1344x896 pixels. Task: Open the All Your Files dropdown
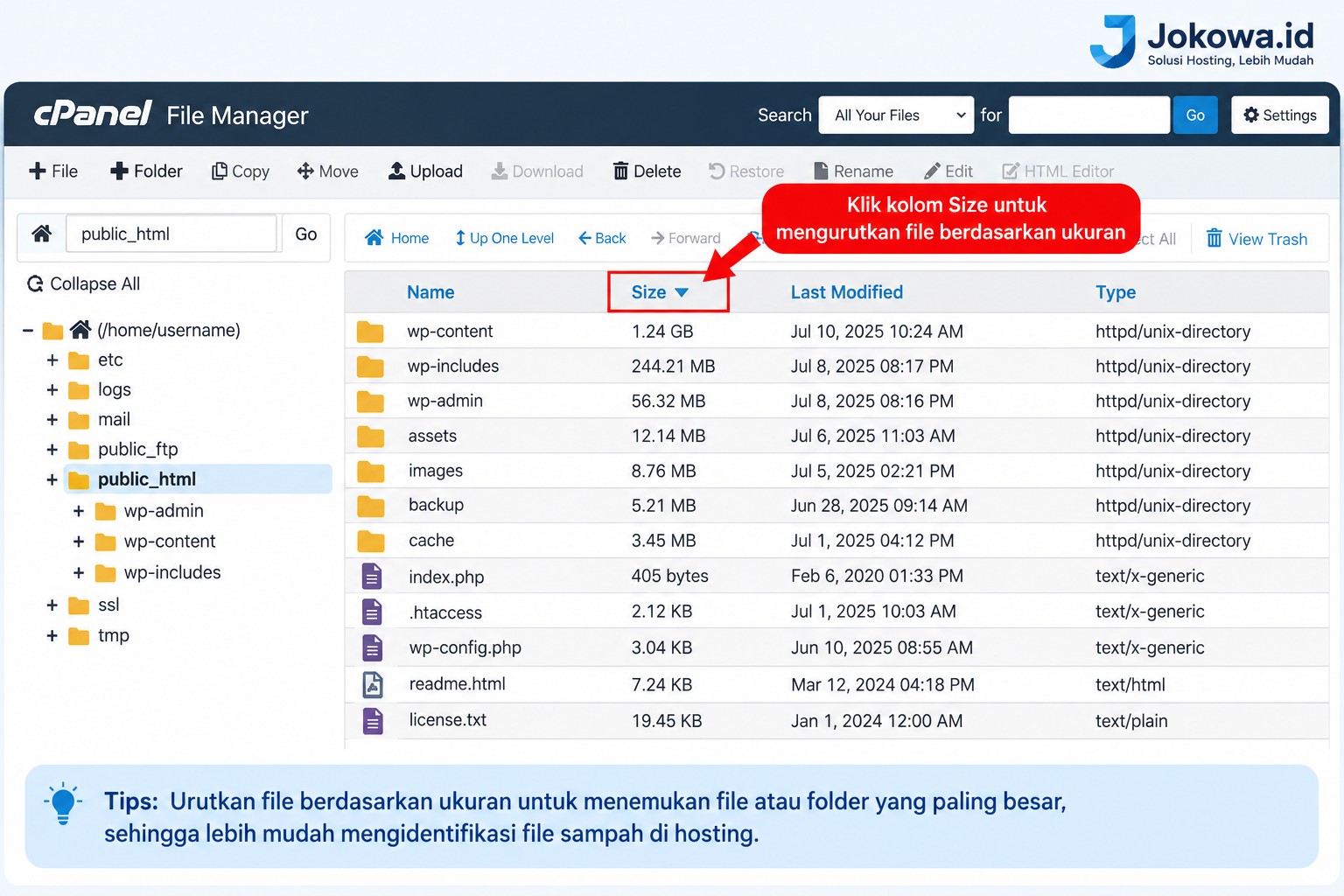point(896,115)
